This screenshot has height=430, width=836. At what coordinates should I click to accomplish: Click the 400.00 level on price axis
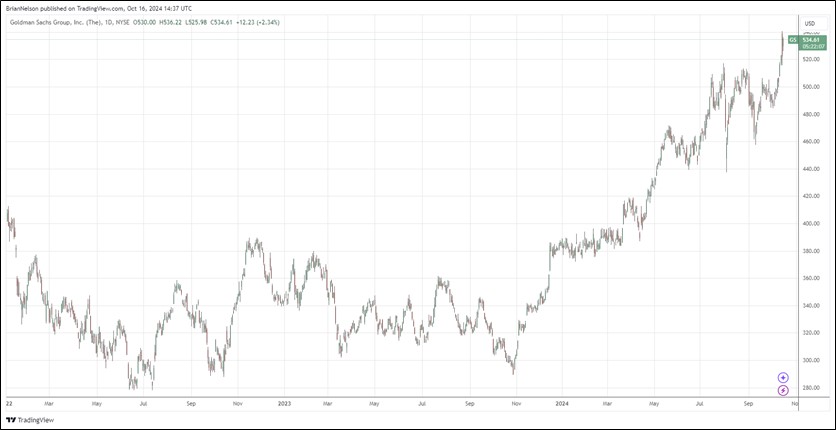coord(811,224)
